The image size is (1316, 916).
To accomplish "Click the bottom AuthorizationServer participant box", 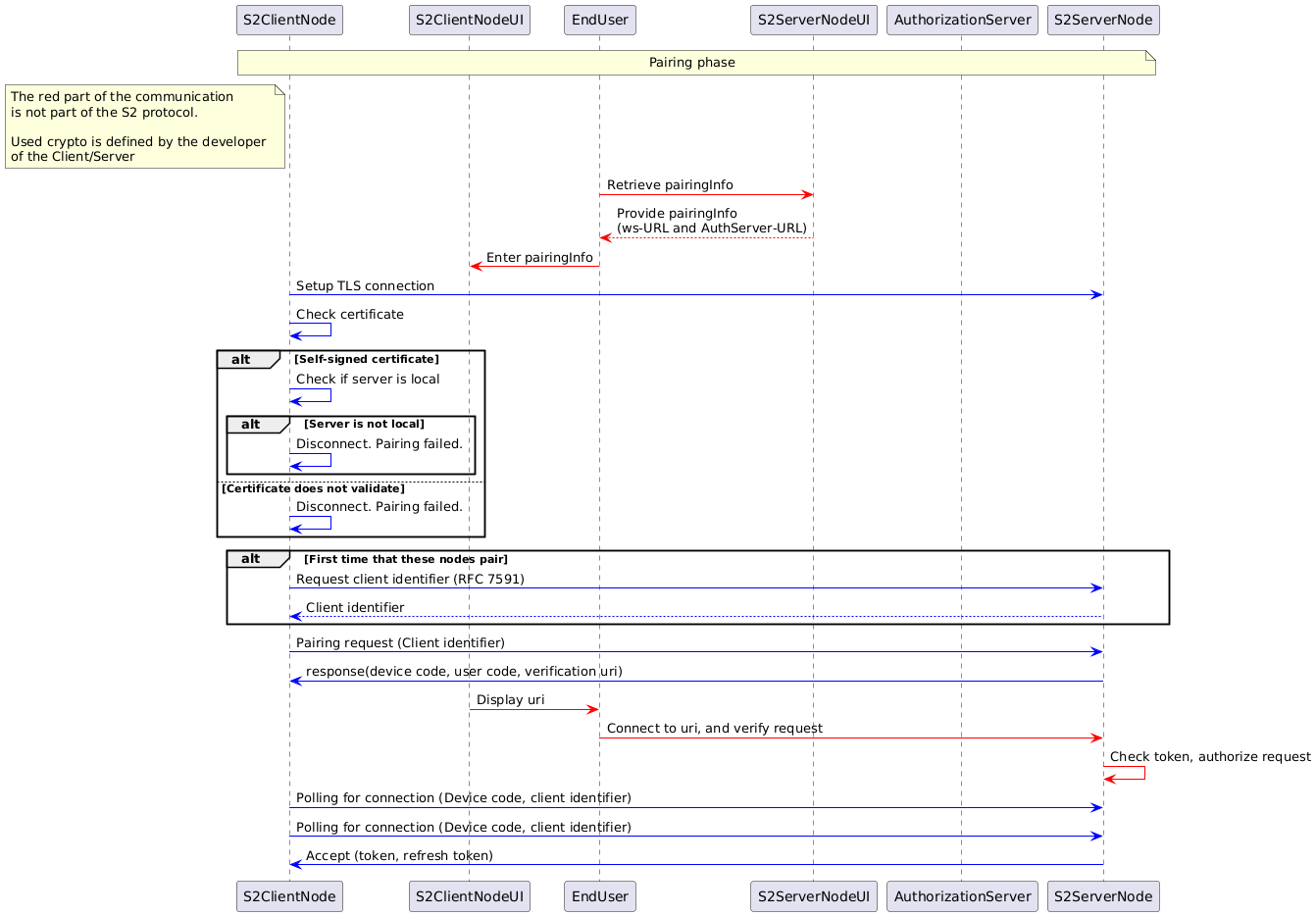I will [961, 895].
